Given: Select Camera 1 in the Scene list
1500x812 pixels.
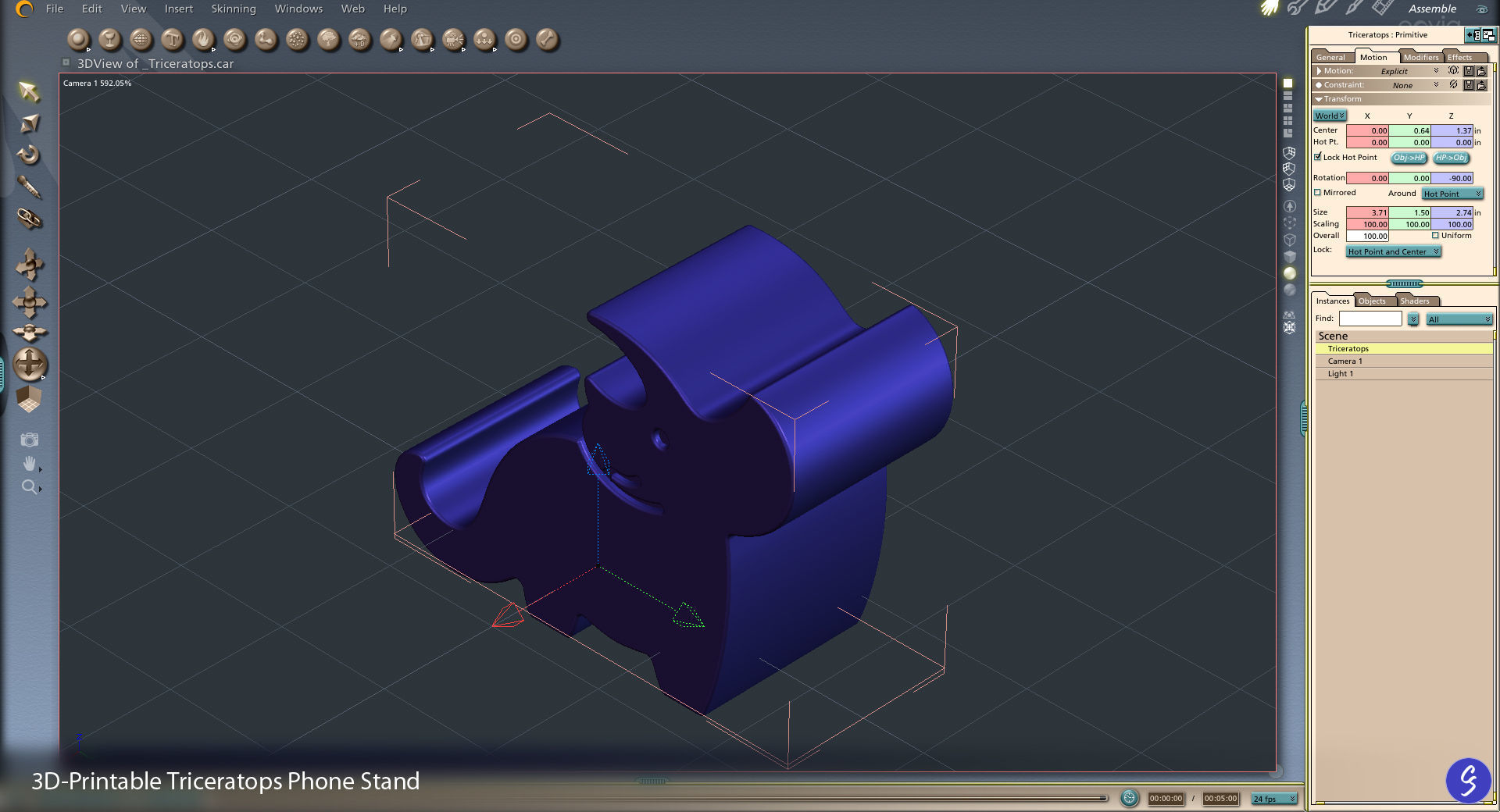Looking at the screenshot, I should [x=1403, y=361].
